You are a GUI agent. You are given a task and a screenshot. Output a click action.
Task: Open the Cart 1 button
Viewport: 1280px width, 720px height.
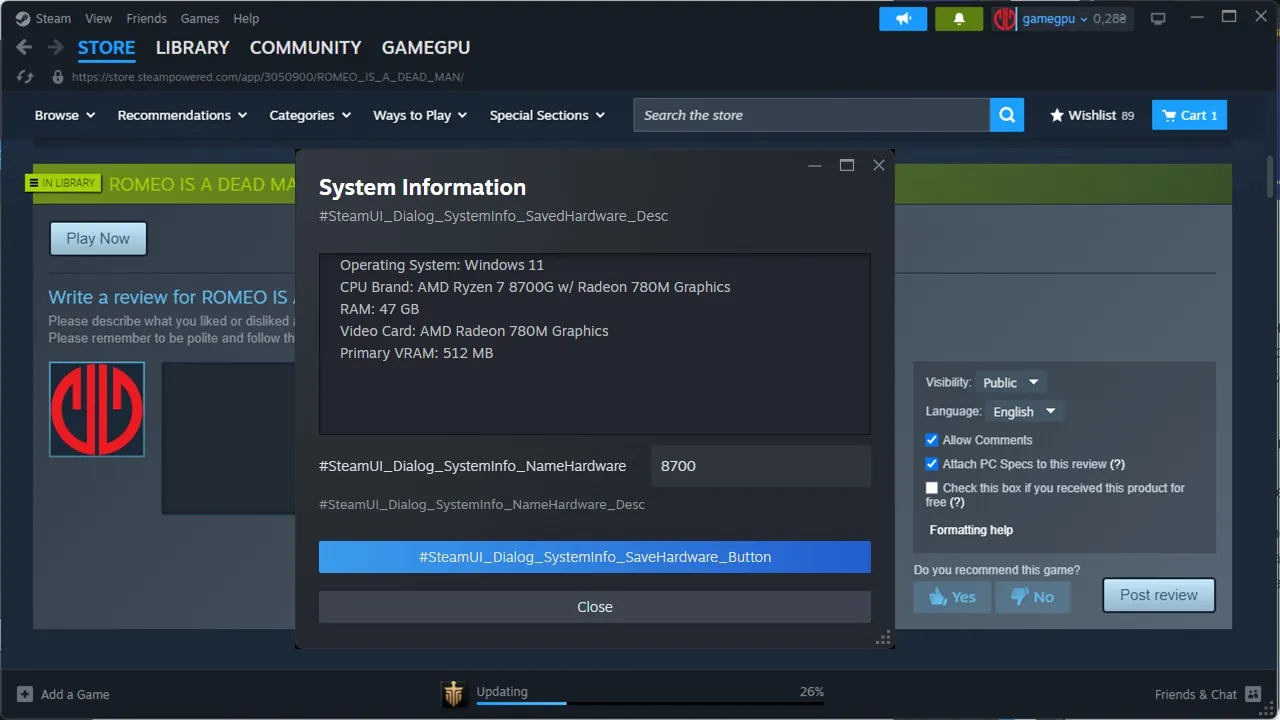coord(1189,115)
